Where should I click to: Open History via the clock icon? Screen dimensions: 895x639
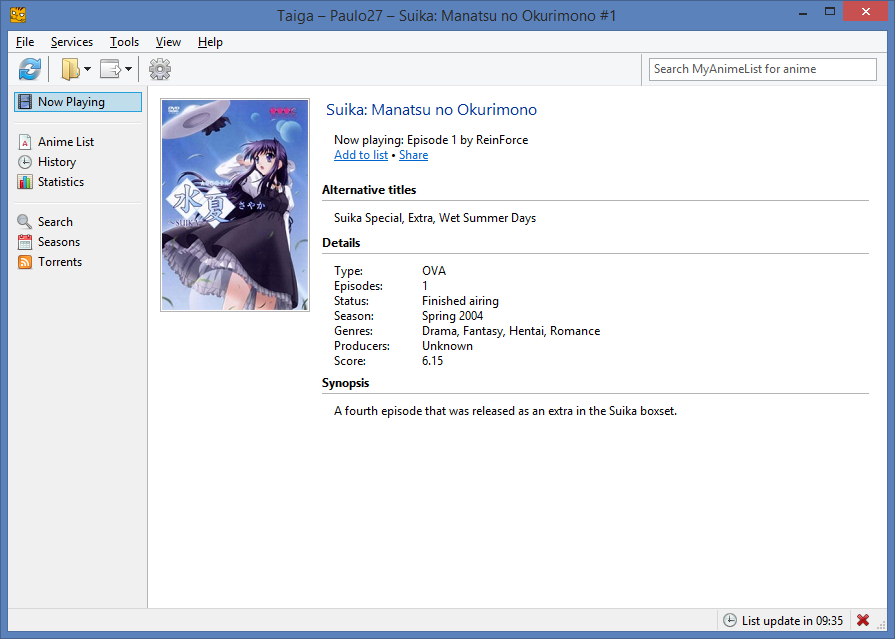25,162
